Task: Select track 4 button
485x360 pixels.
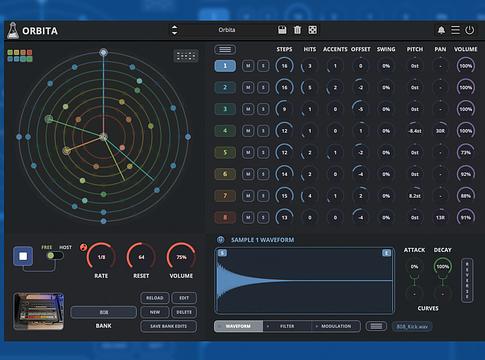Action: coord(225,131)
